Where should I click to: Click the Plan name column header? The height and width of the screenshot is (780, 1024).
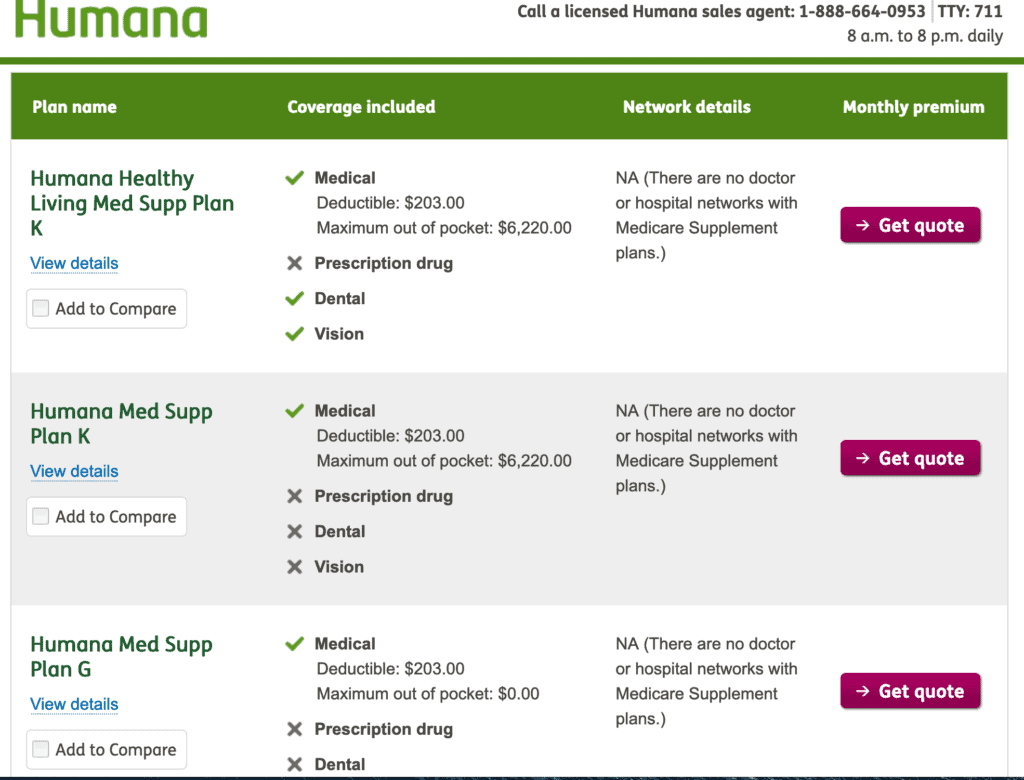74,107
